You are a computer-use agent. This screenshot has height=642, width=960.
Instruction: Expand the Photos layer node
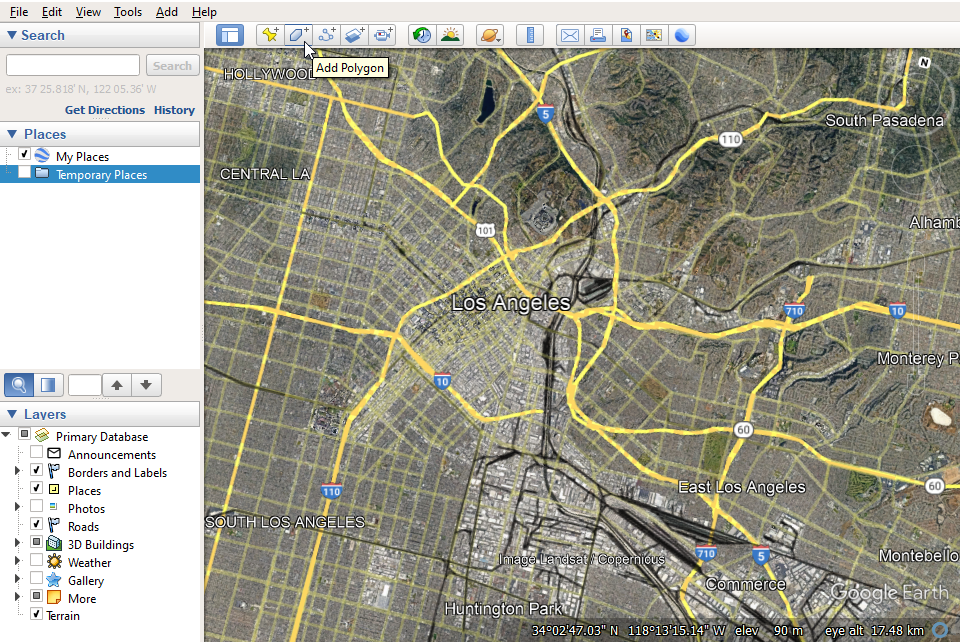pos(17,507)
